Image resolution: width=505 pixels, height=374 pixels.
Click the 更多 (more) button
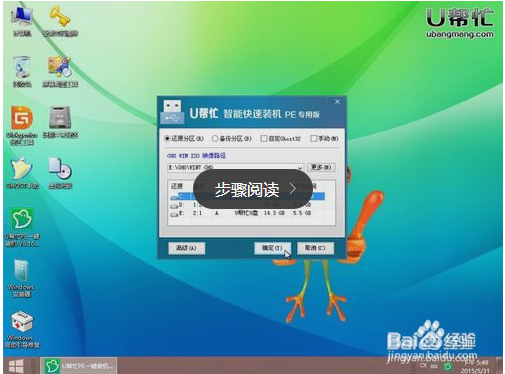[x=321, y=167]
